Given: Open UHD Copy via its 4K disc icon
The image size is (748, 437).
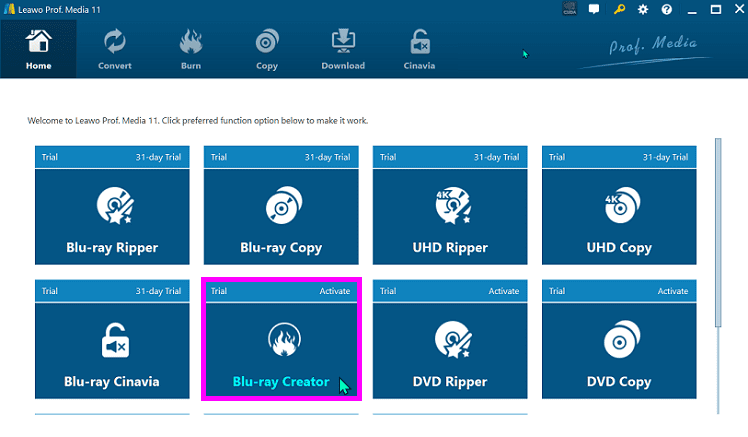Looking at the screenshot, I should coord(622,205).
